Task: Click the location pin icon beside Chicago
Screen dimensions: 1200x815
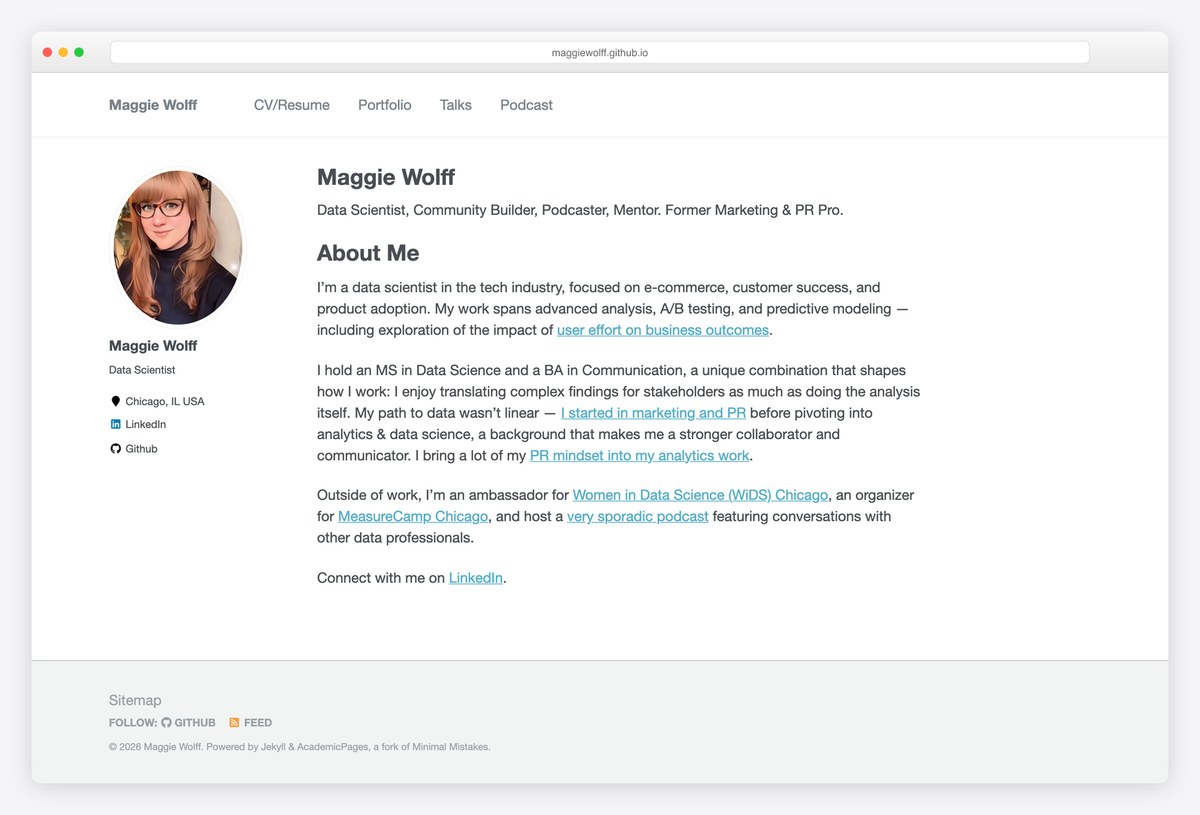Action: click(115, 401)
